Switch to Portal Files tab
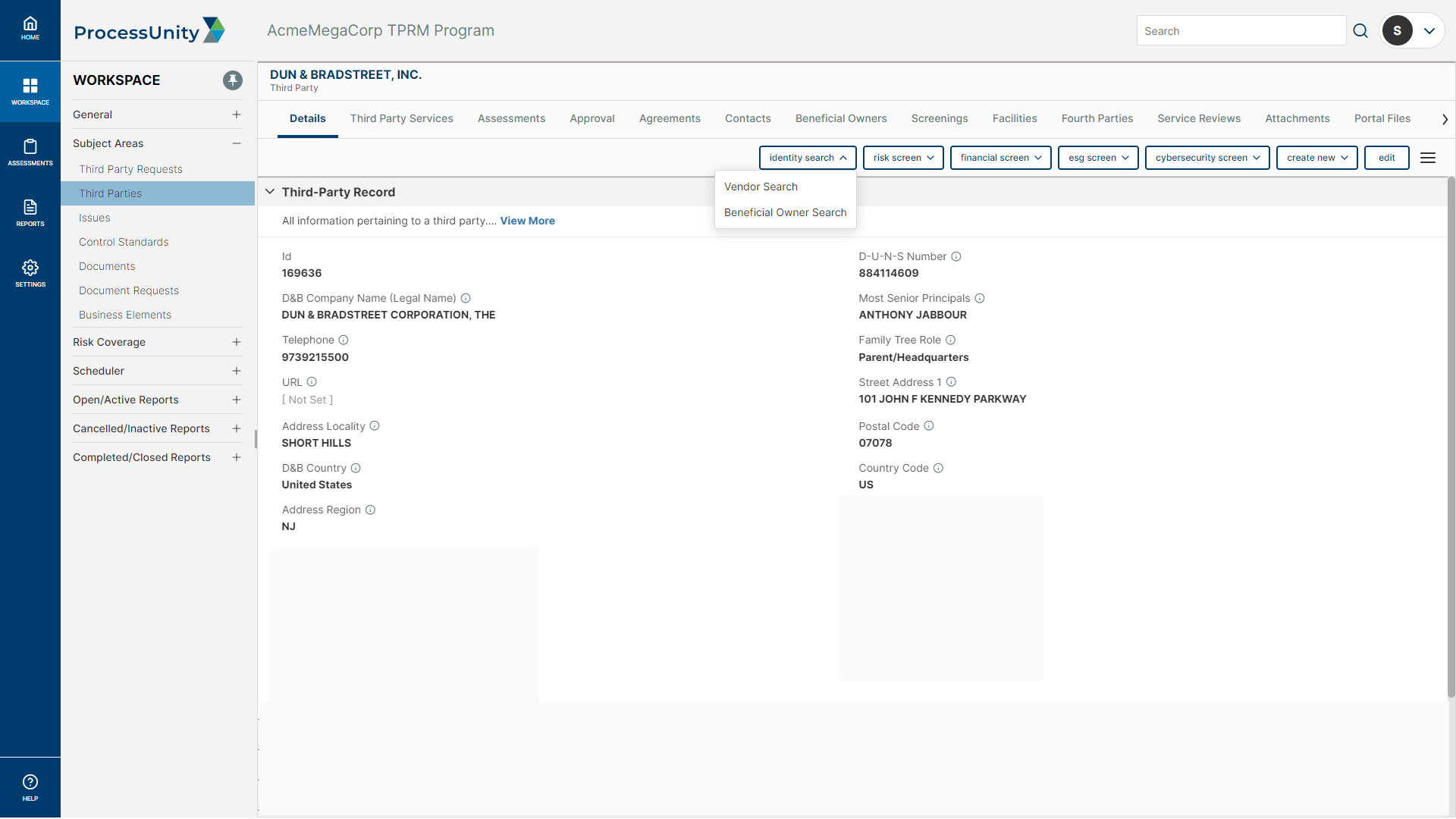 pos(1382,118)
